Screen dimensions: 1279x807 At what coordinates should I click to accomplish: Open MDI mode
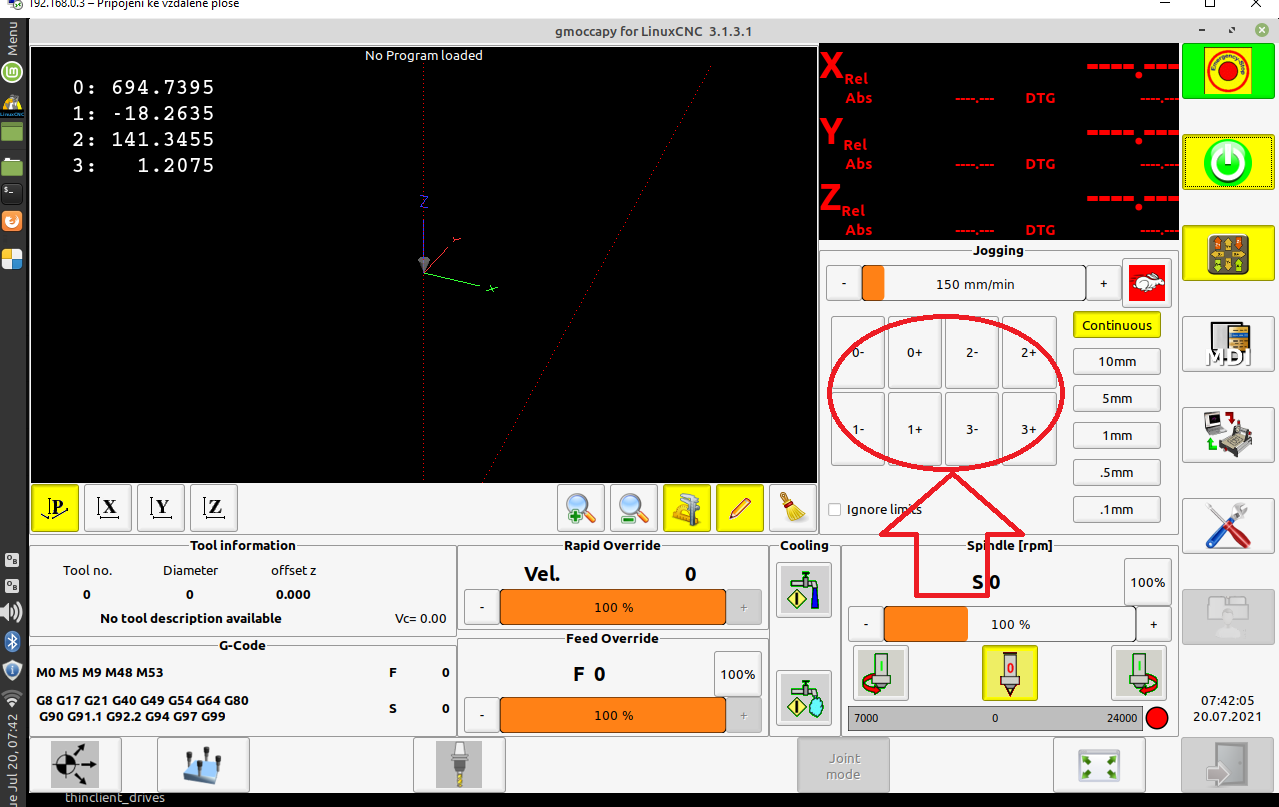(x=1228, y=344)
